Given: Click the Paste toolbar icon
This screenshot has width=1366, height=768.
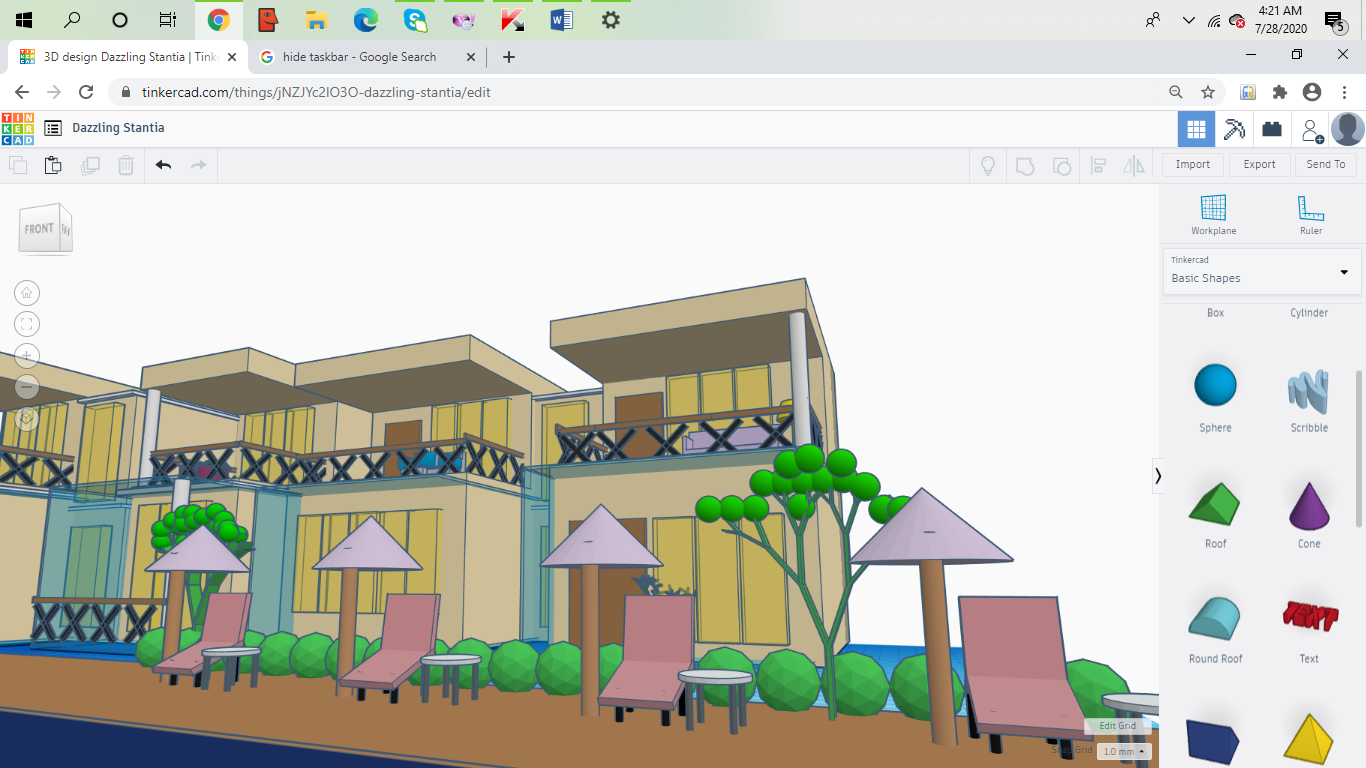Looking at the screenshot, I should click(x=53, y=165).
